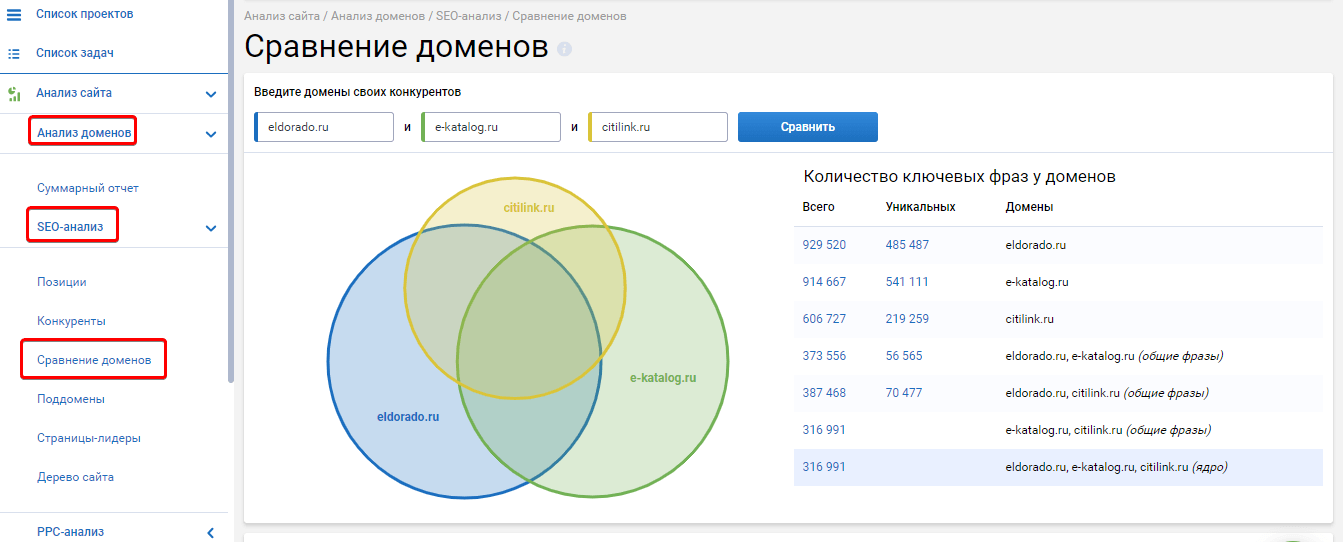The height and width of the screenshot is (542, 1343).
Task: Click breadcrumb Анализ доменов
Action: pos(378,17)
